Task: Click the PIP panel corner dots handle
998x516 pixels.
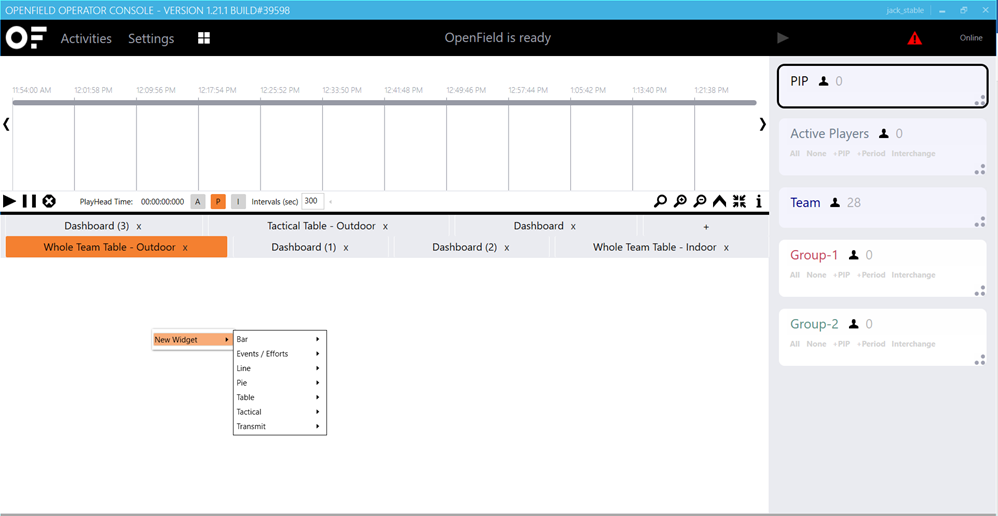Action: [980, 99]
